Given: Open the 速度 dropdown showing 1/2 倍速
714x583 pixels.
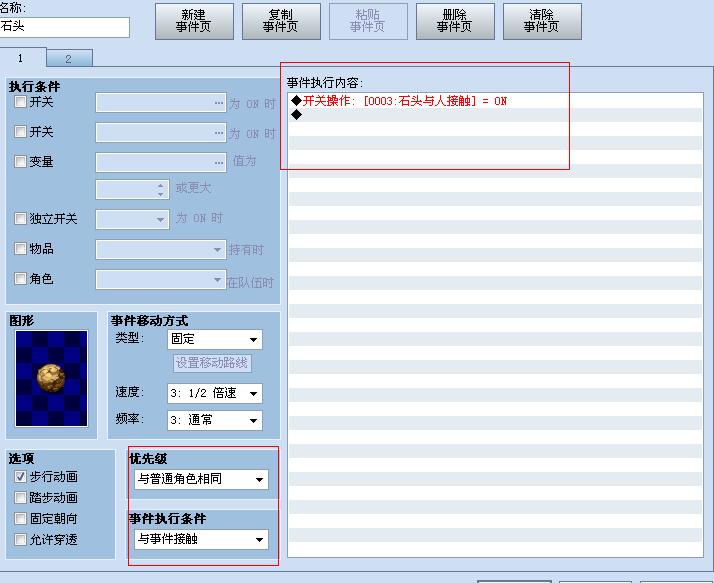Looking at the screenshot, I should (215, 393).
